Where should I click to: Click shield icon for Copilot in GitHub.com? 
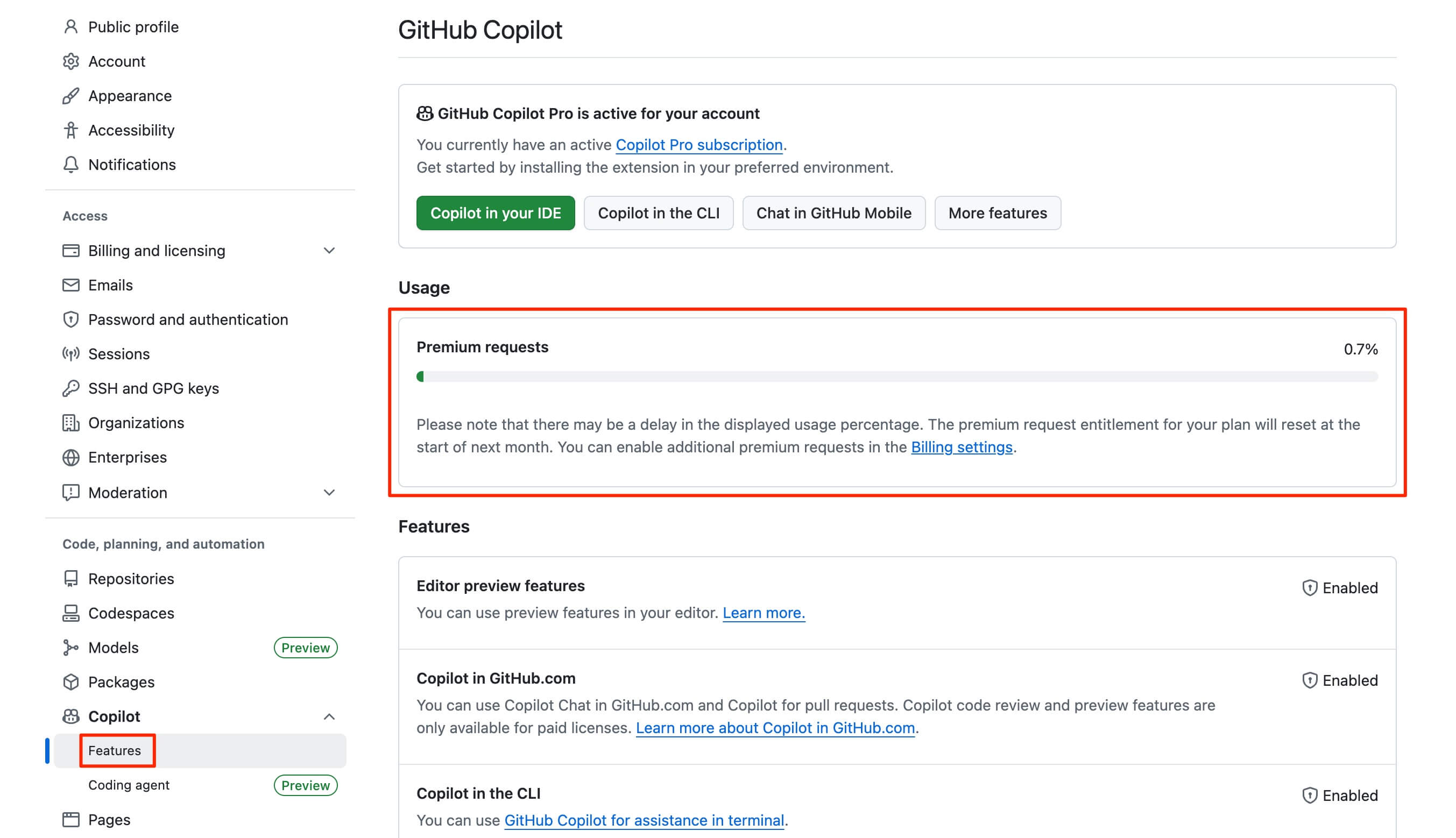1310,681
